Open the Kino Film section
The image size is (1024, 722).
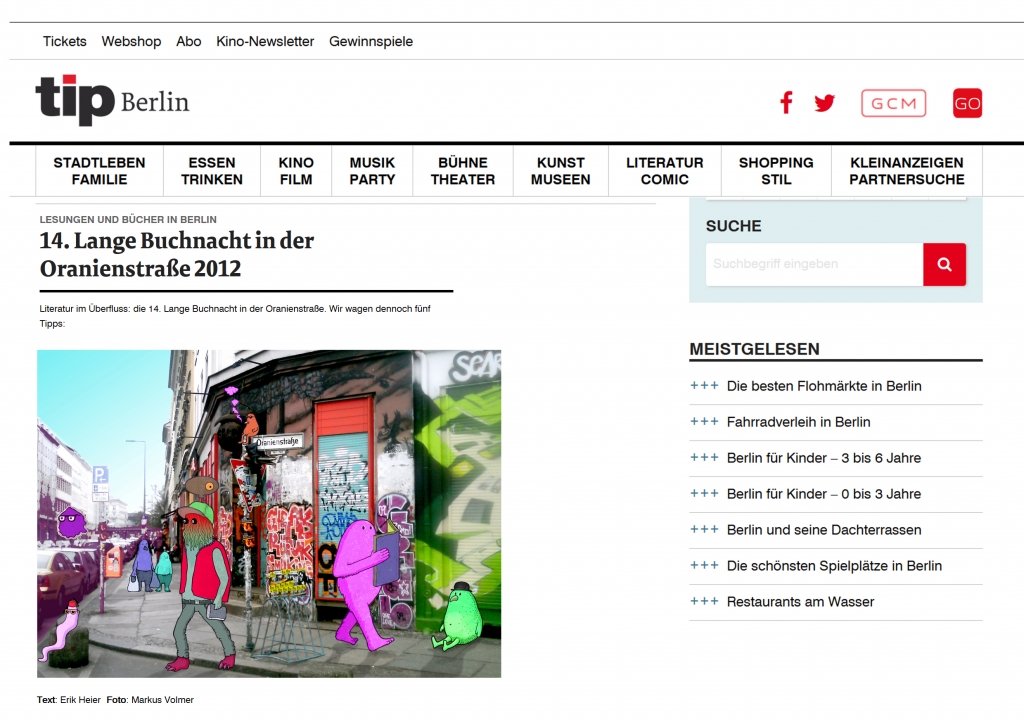[296, 171]
